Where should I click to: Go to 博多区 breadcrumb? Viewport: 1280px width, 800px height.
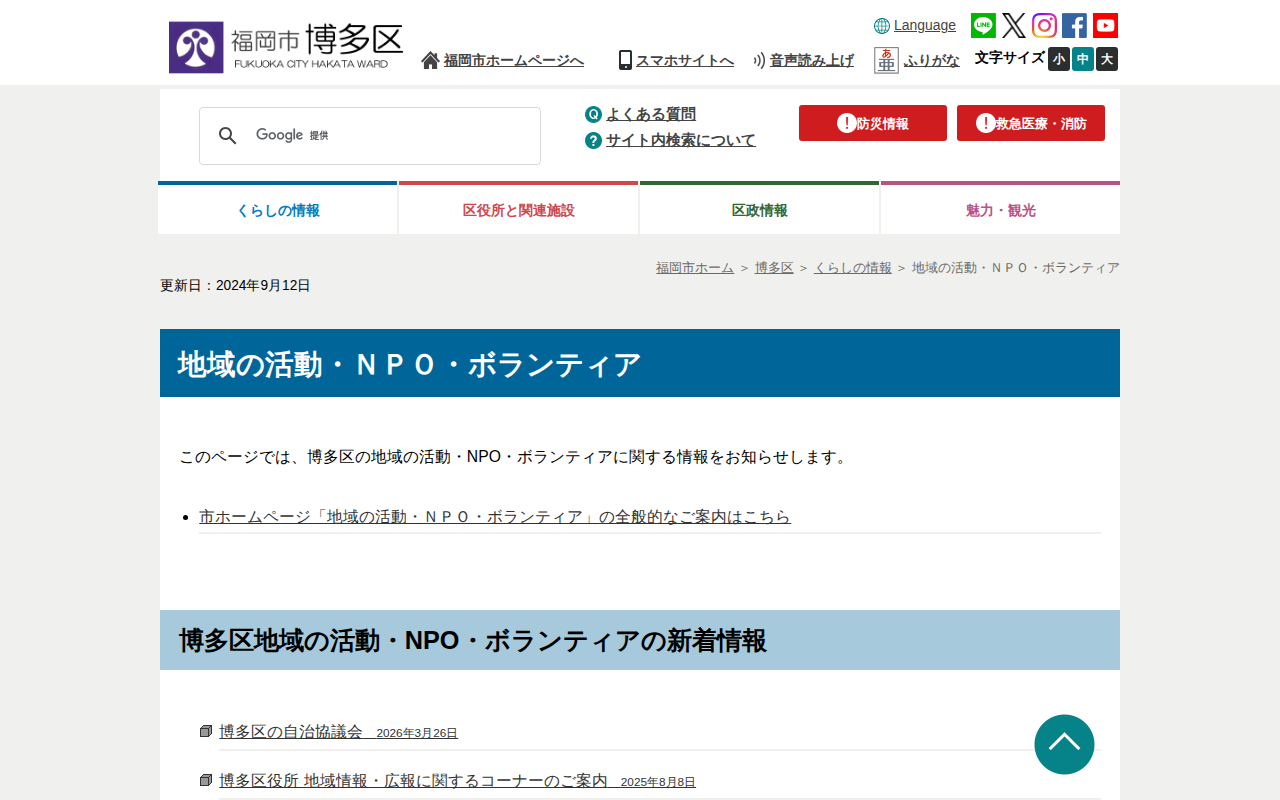(774, 268)
